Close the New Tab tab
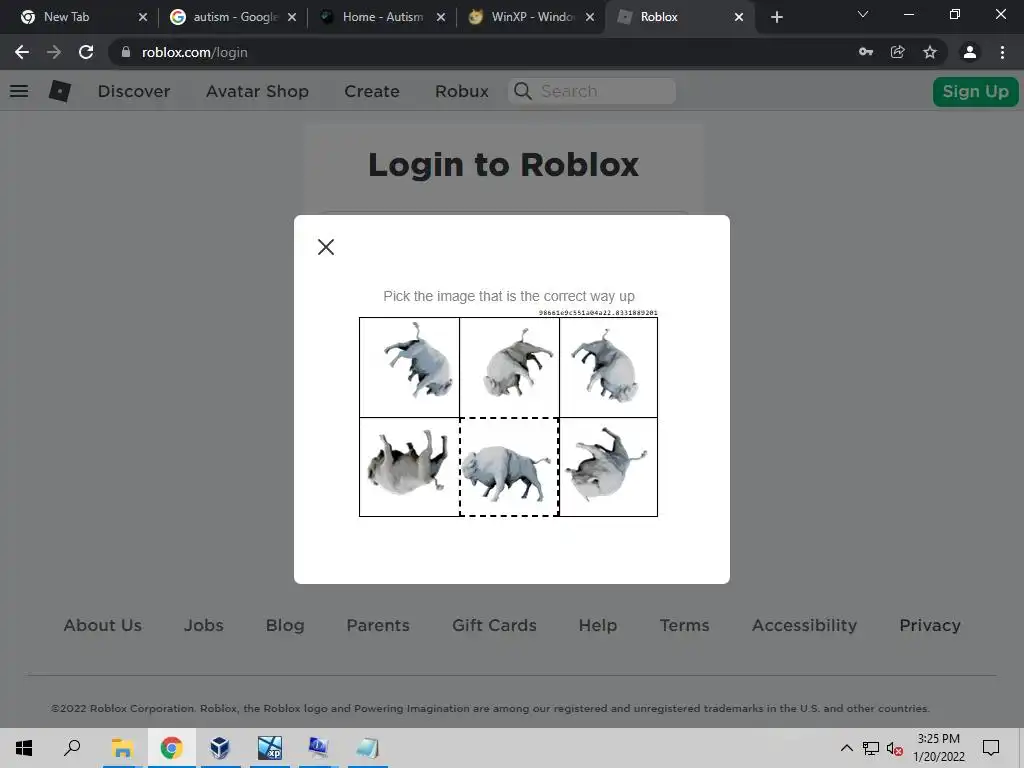The image size is (1024, 768). coord(143,17)
